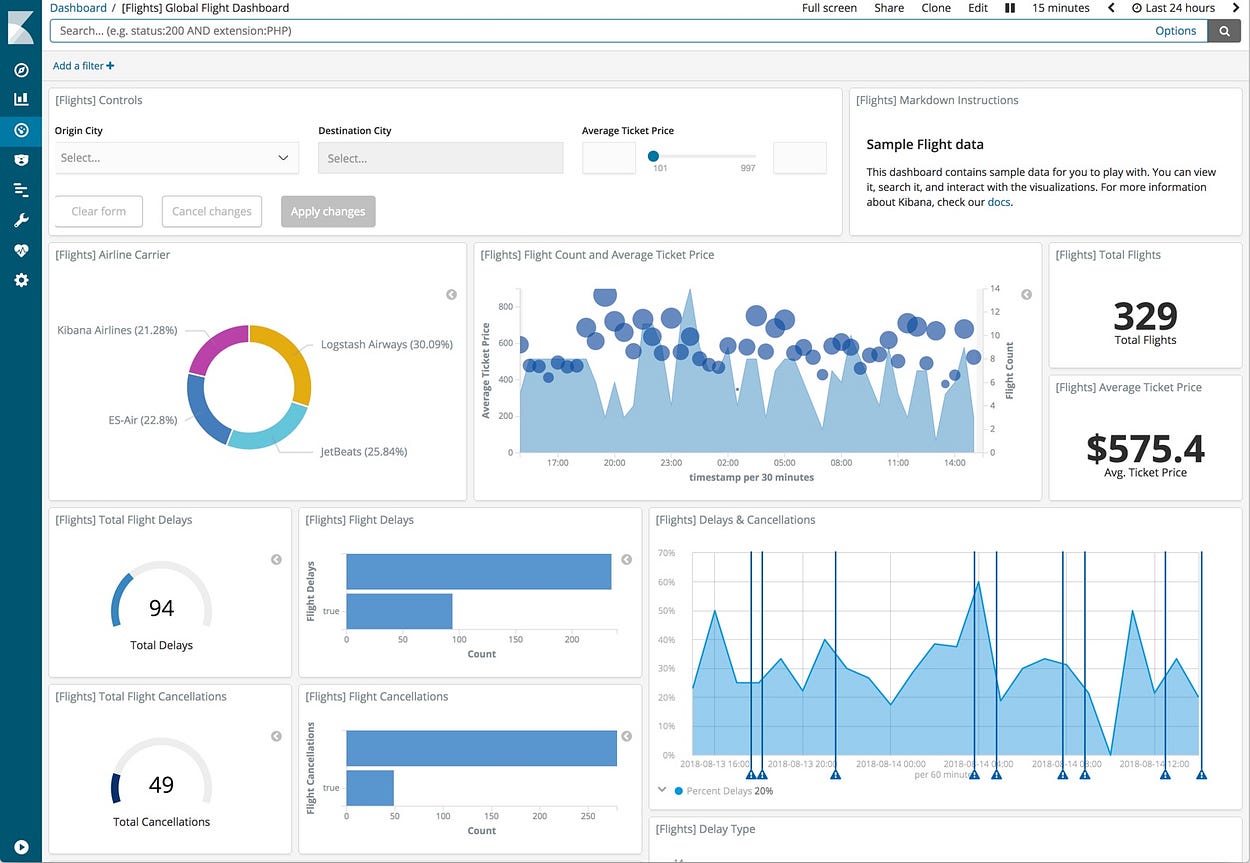
Task: Toggle legend on Flight Cancellations bar chart
Action: tap(626, 736)
